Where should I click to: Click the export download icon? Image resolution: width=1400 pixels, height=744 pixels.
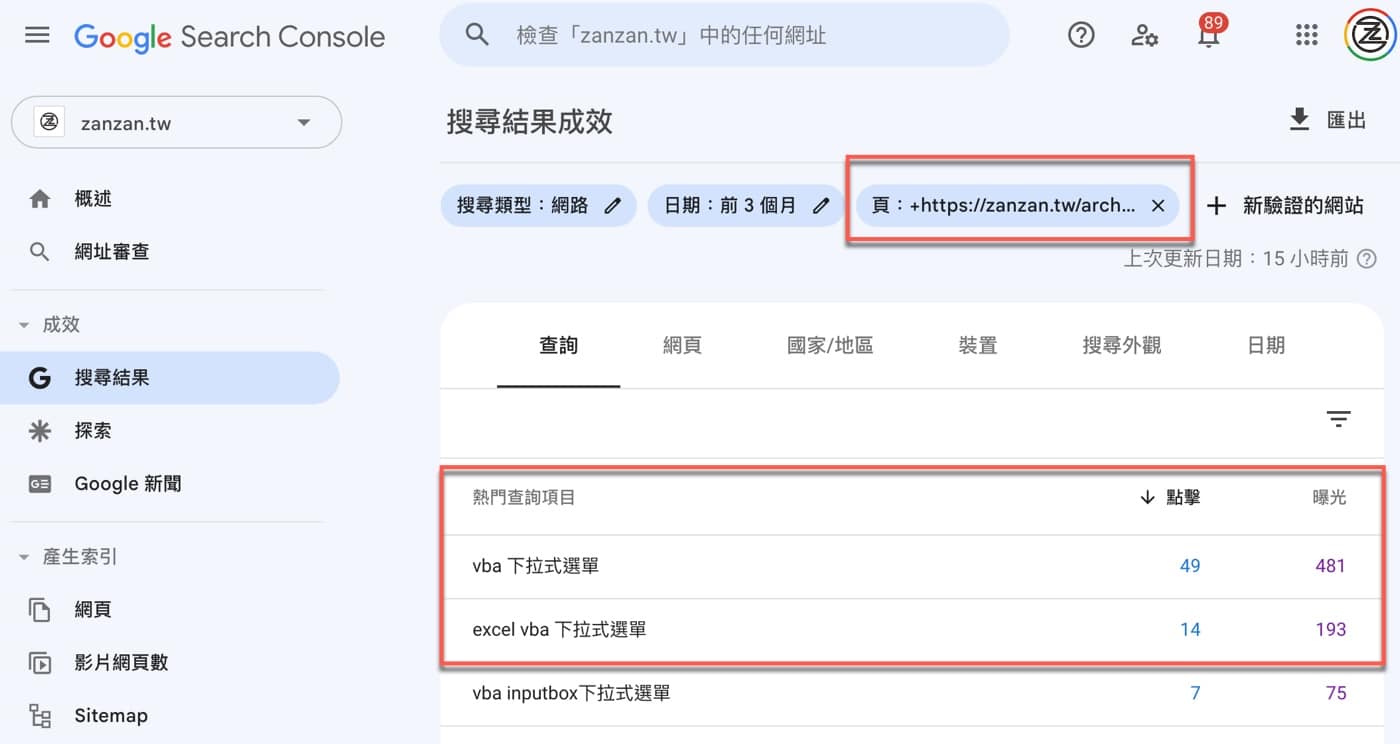point(1299,120)
